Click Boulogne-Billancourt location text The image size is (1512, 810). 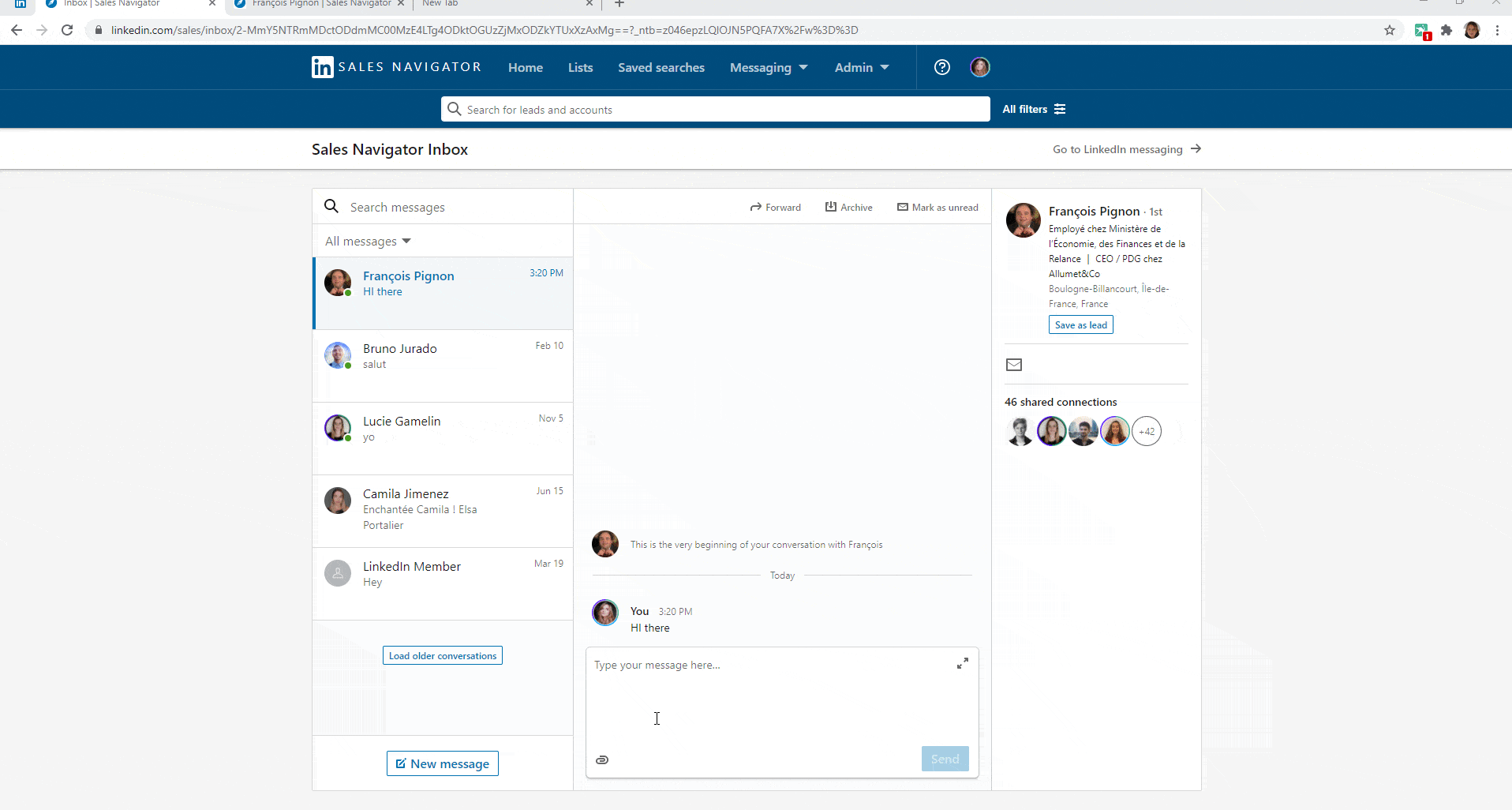(x=1109, y=296)
